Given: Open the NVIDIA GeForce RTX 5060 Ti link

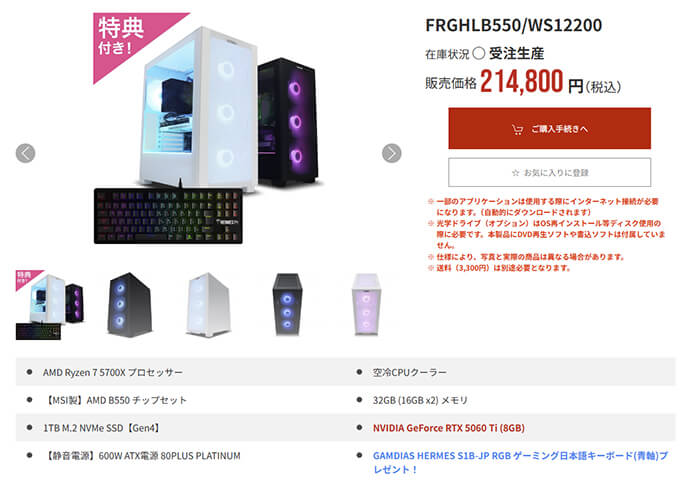Looking at the screenshot, I should tap(448, 428).
